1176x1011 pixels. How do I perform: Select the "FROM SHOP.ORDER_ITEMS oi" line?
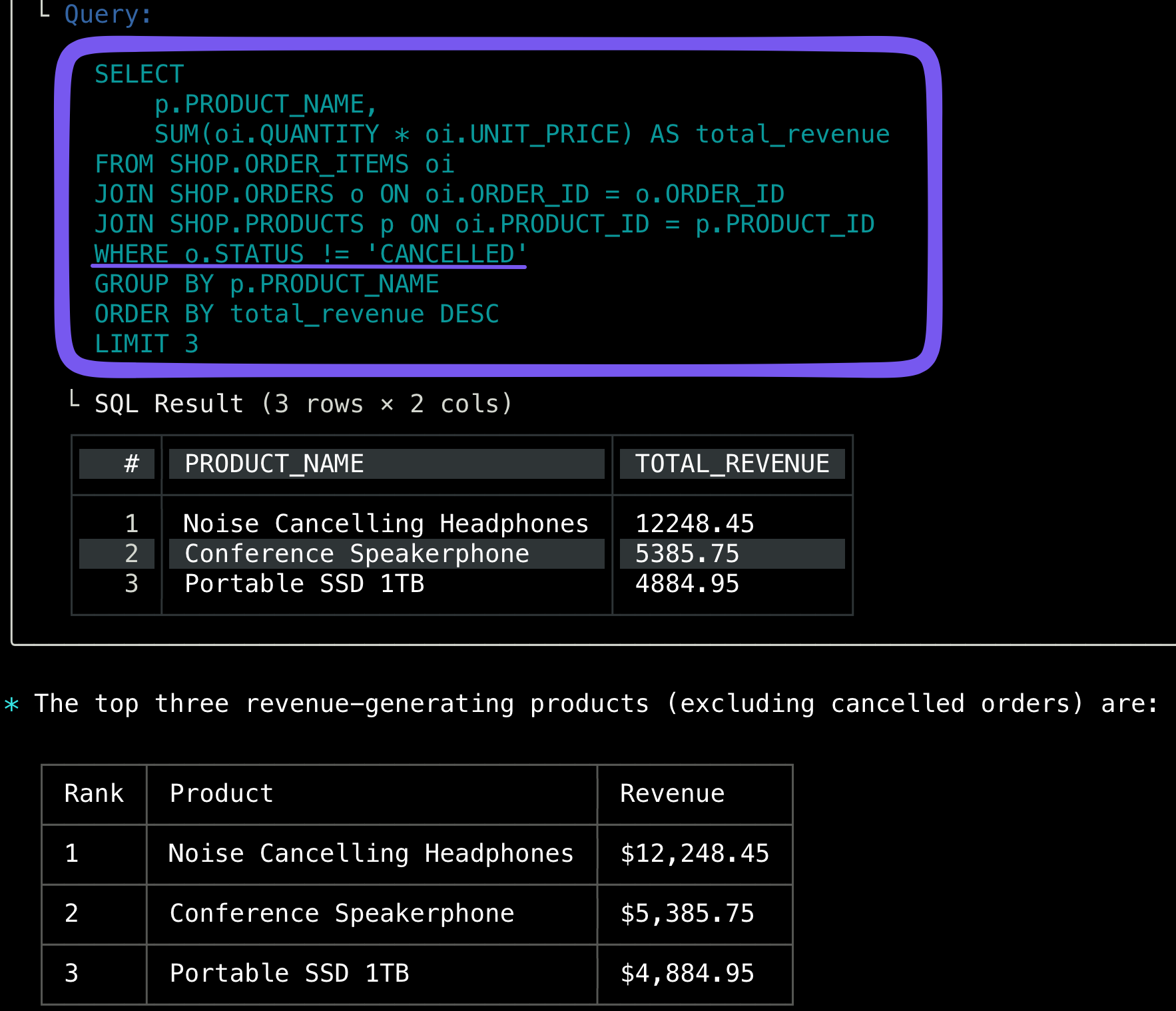coord(274,164)
